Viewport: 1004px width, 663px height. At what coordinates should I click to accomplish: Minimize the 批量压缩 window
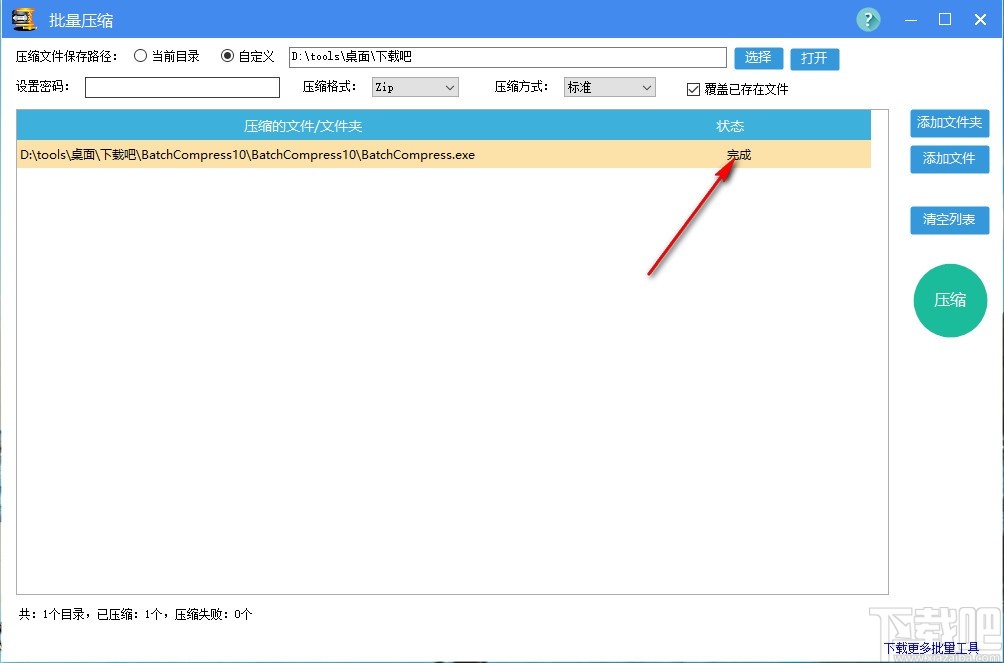click(911, 20)
